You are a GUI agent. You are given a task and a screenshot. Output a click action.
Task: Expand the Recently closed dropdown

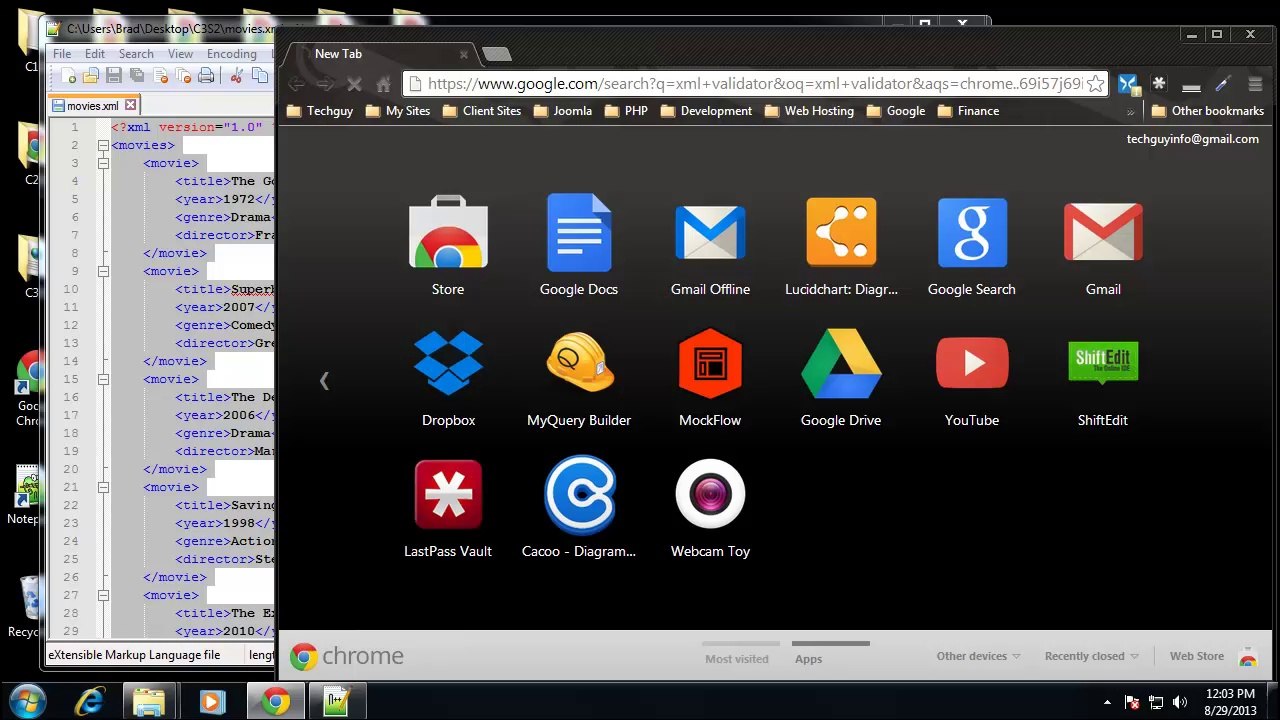(1092, 656)
